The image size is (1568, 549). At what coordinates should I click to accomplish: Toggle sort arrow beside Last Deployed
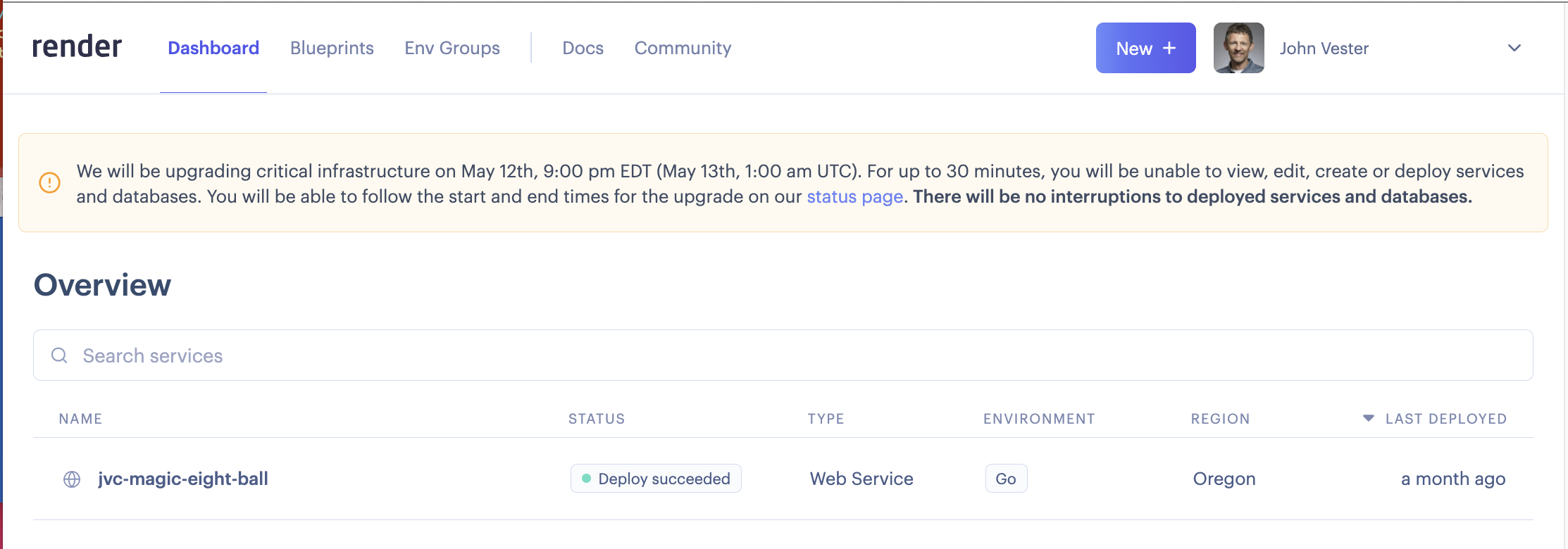pos(1368,418)
